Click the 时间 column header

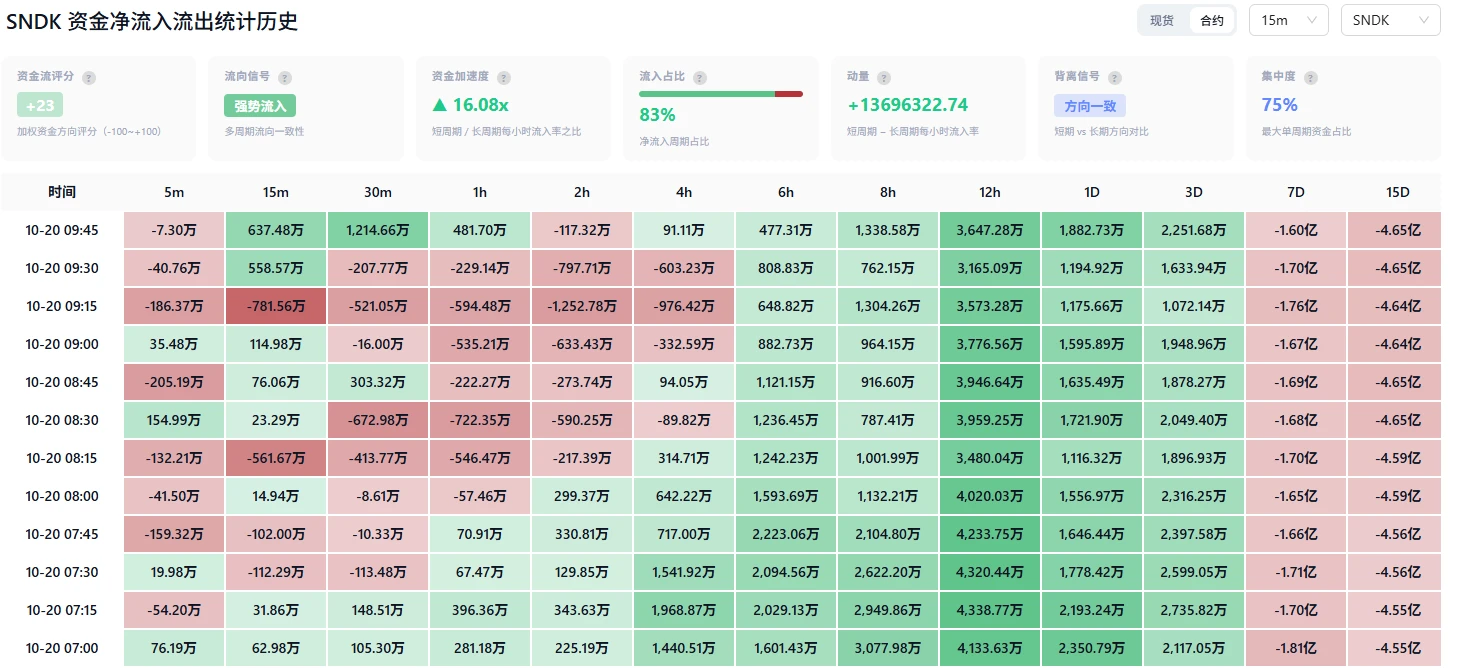point(62,192)
